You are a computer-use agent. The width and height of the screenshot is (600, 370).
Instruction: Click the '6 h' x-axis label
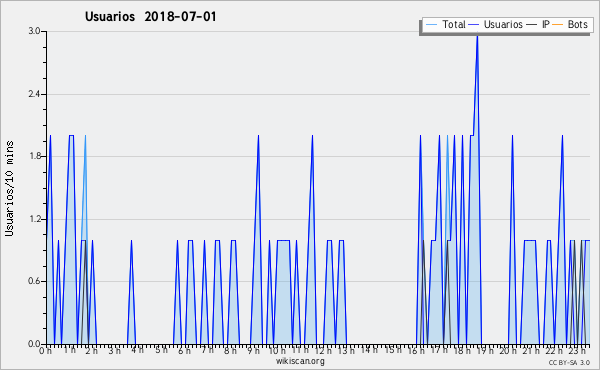pyautogui.click(x=184, y=350)
